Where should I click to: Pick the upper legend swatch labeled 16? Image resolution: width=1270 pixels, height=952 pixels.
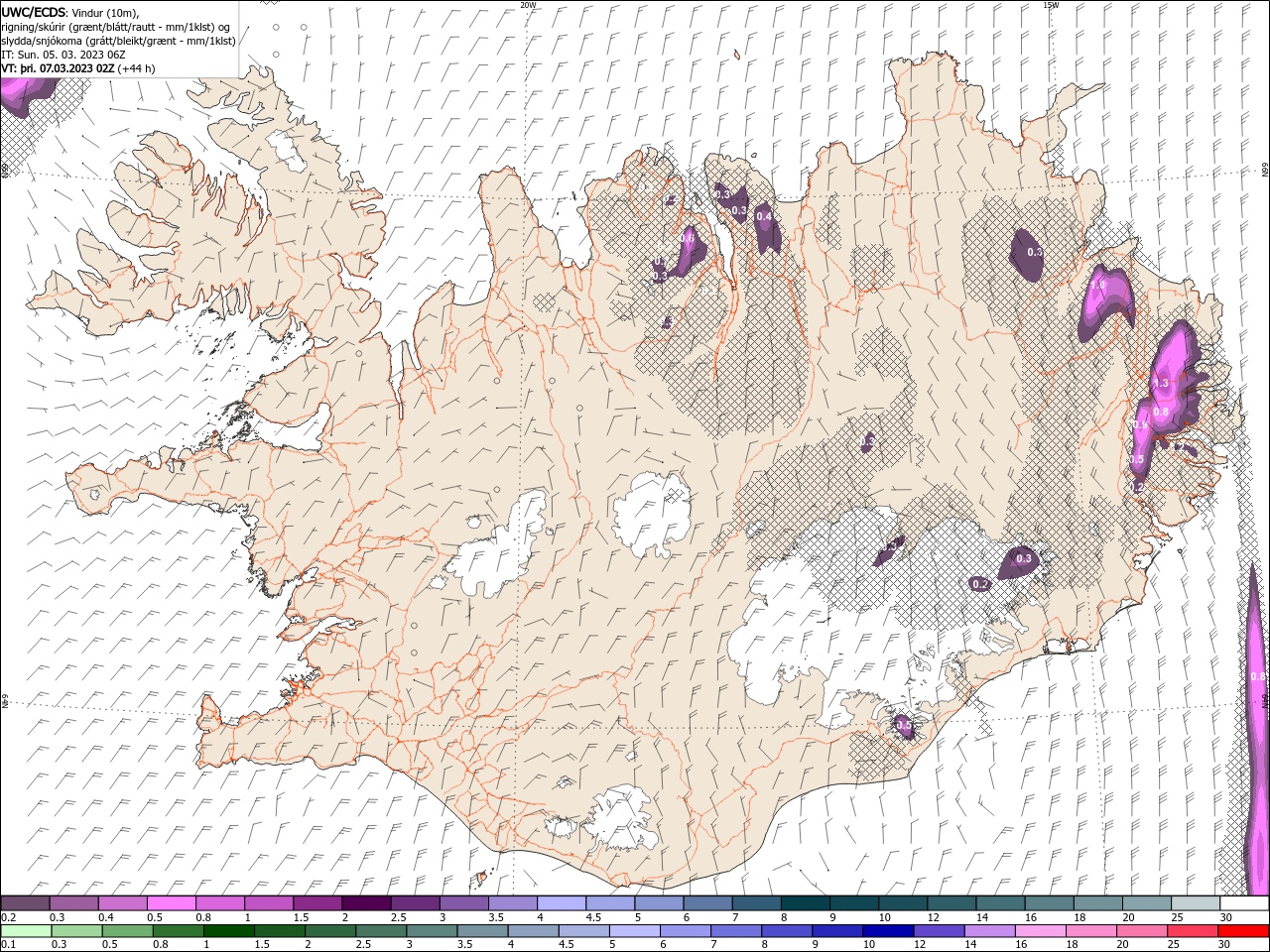click(x=1050, y=903)
